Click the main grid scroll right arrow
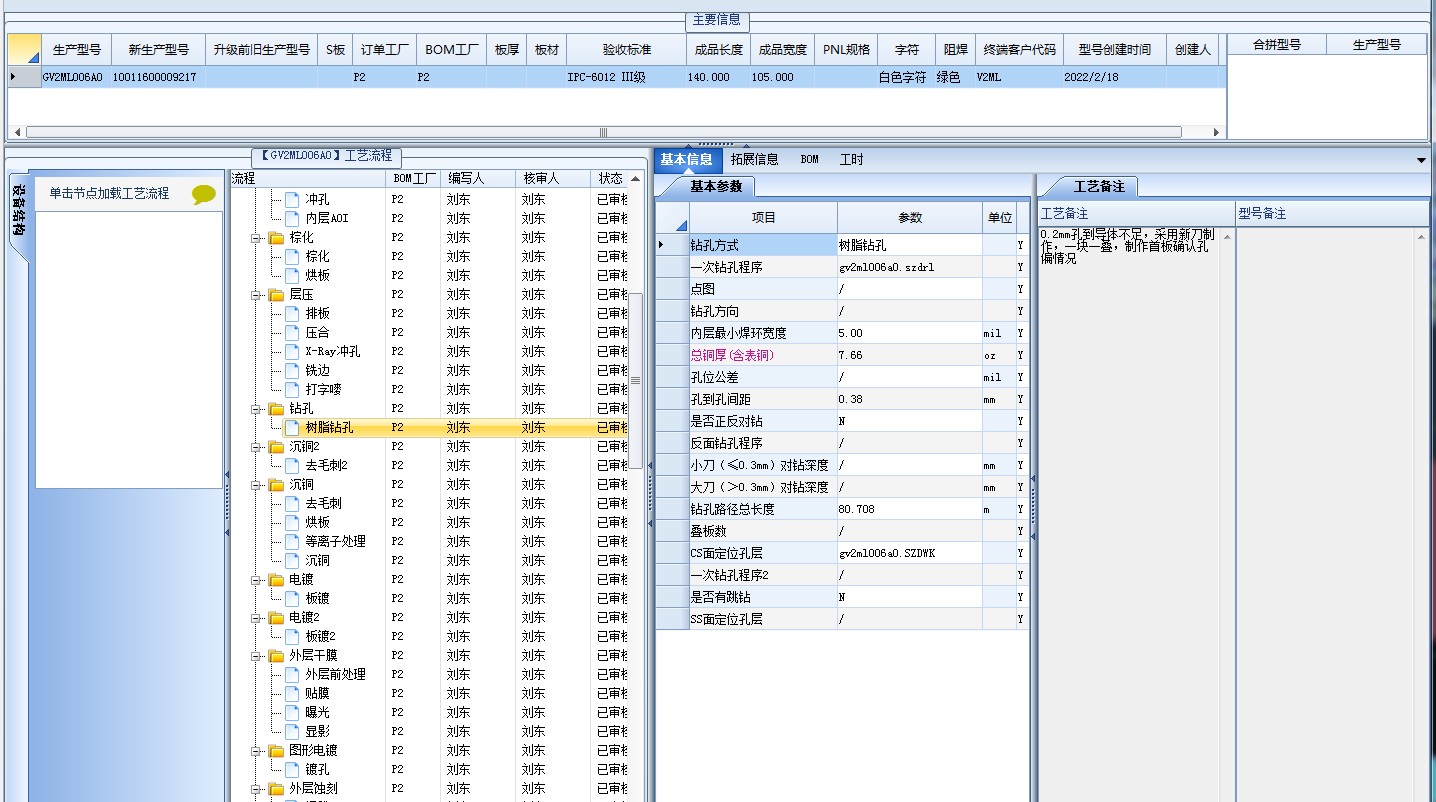The width and height of the screenshot is (1436, 802). point(1216,132)
